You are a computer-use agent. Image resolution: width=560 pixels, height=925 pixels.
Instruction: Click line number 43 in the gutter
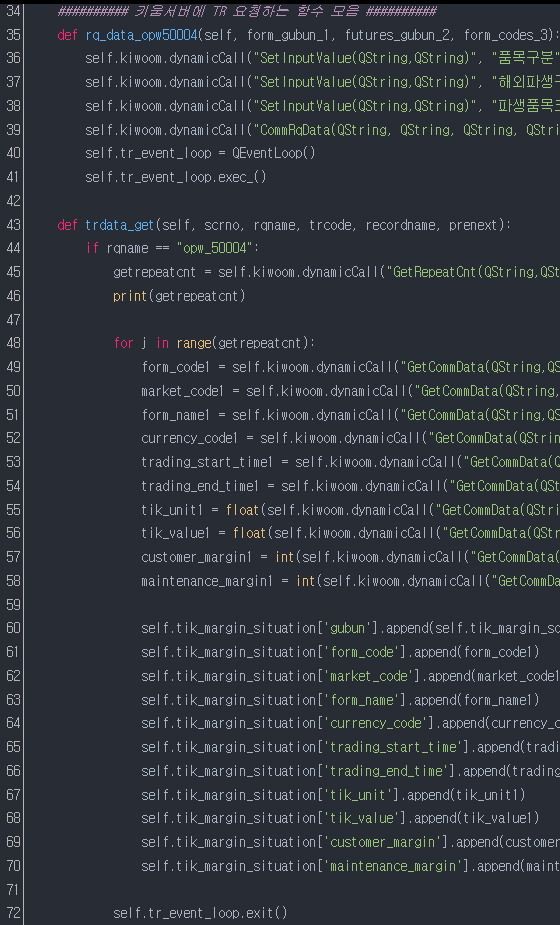coord(13,225)
